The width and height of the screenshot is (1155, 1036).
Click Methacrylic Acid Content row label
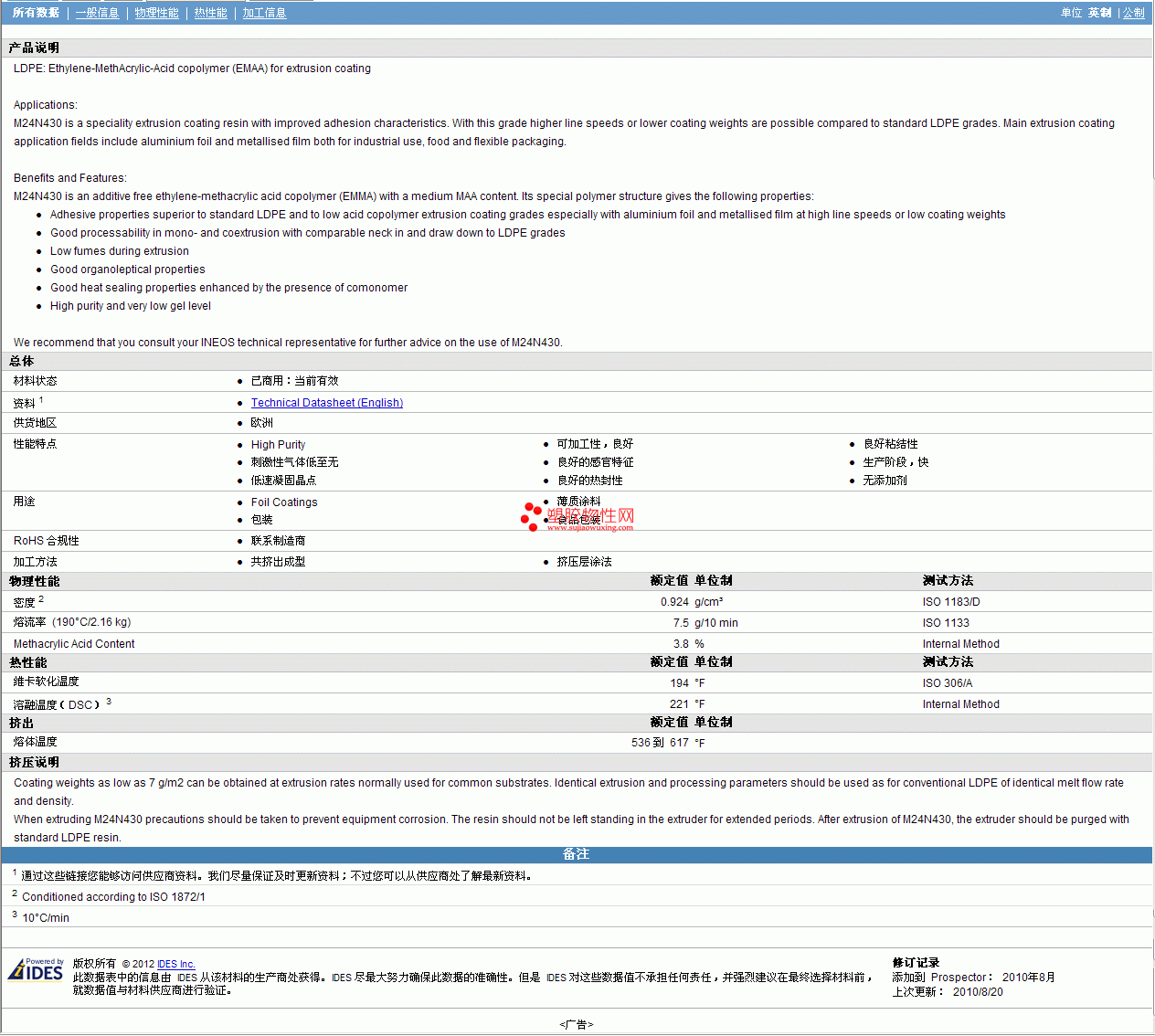(74, 644)
